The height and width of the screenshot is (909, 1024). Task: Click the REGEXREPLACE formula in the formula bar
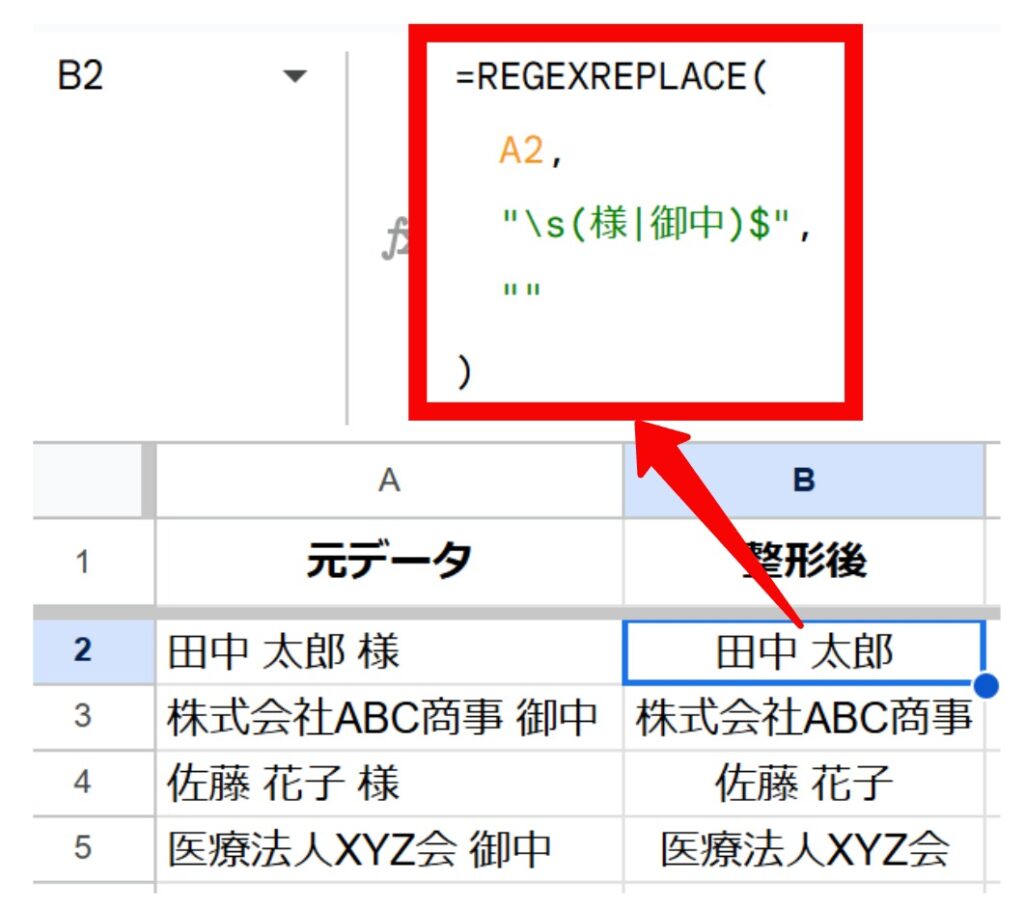(x=633, y=223)
